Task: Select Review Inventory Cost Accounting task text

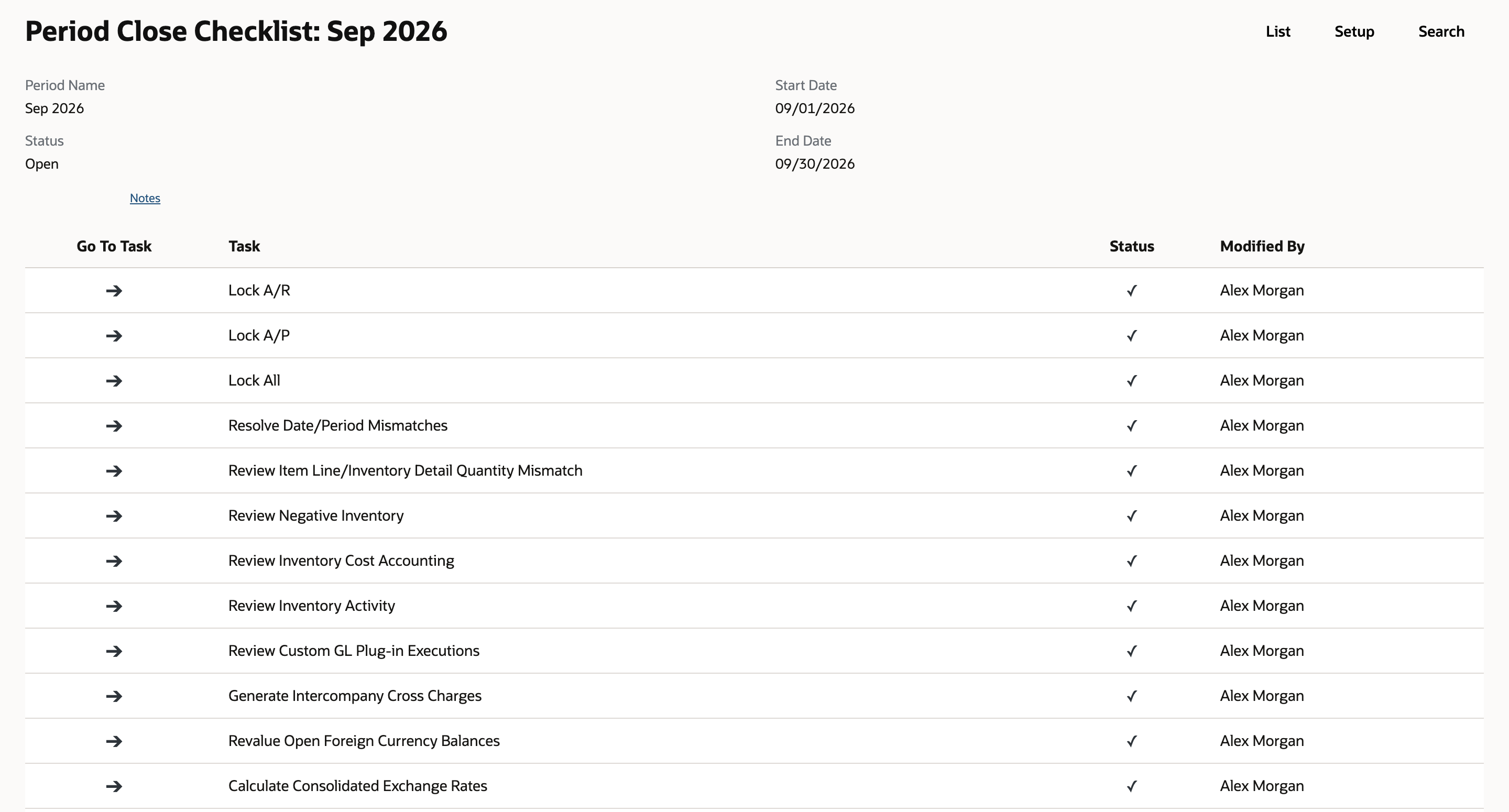Action: 341,561
